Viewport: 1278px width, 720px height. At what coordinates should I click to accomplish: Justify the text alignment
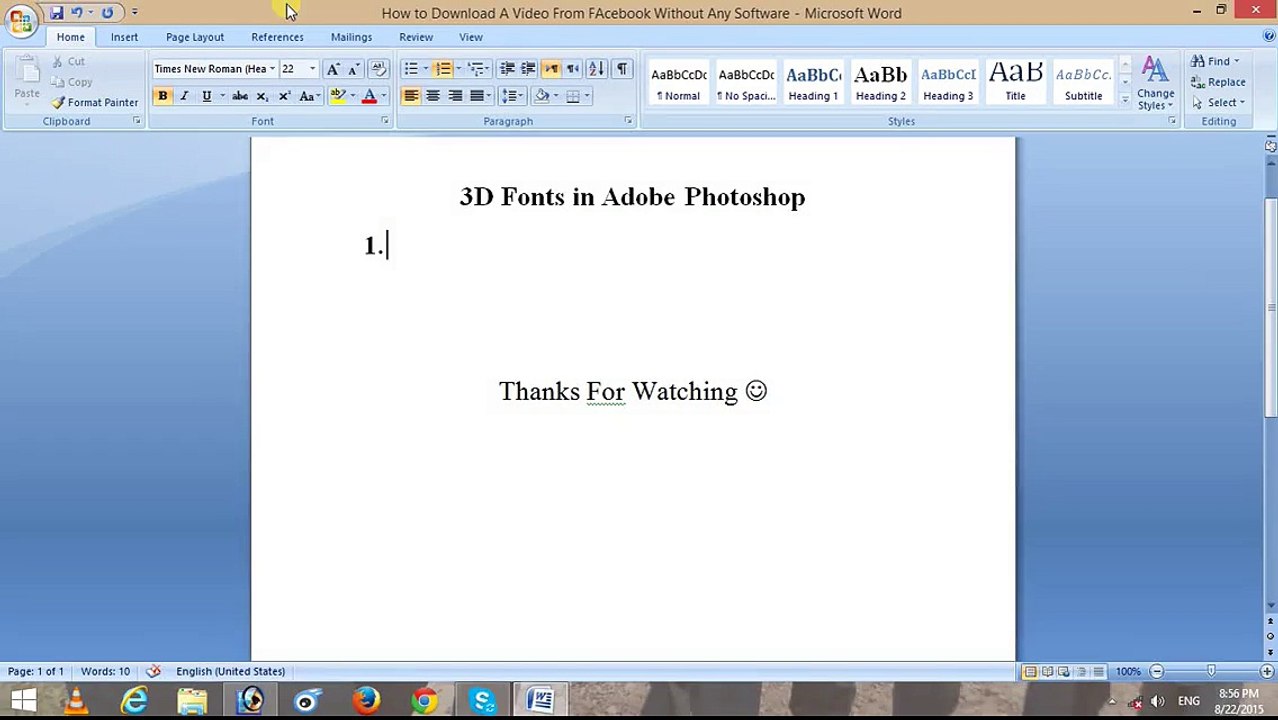point(477,96)
